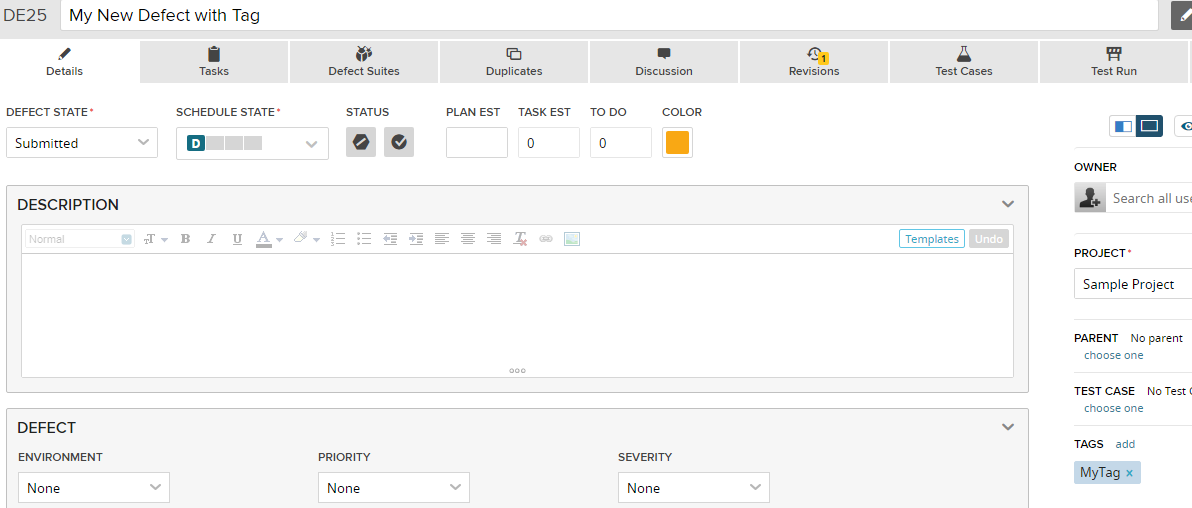Image resolution: width=1192 pixels, height=508 pixels.
Task: Click the Templates button
Action: pos(932,239)
